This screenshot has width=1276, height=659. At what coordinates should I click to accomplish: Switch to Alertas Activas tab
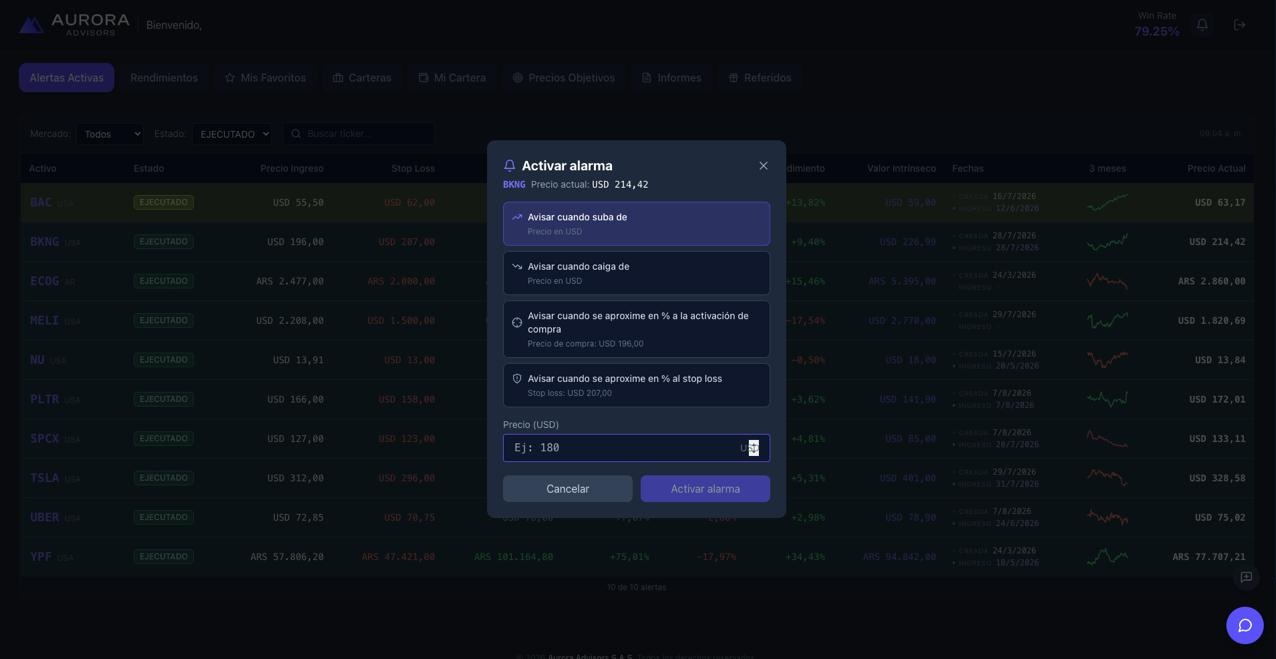(x=66, y=78)
